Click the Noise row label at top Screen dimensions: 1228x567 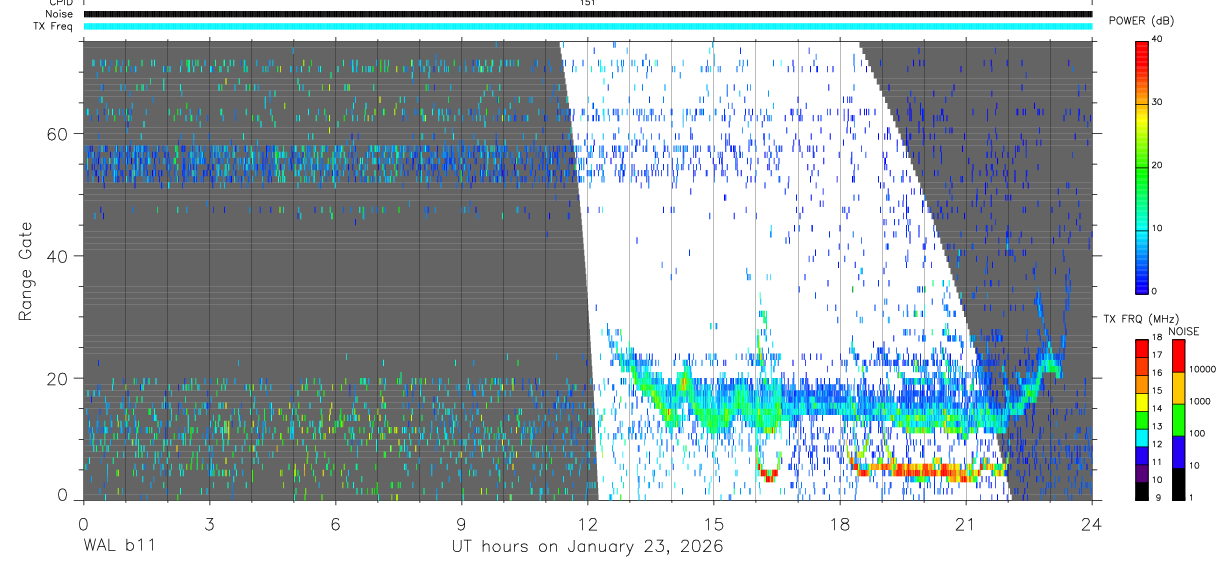click(59, 14)
